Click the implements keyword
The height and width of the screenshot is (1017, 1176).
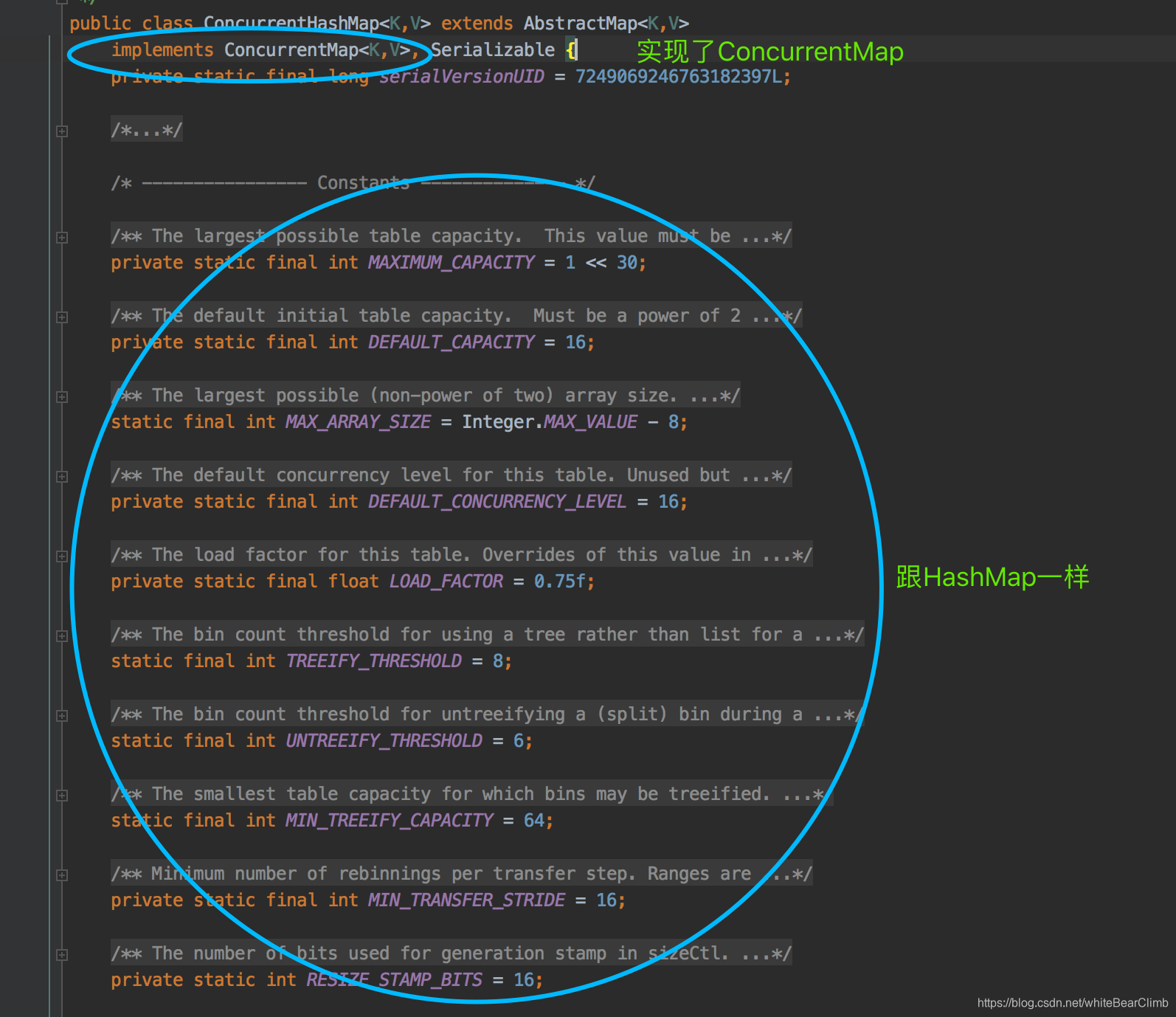[162, 50]
